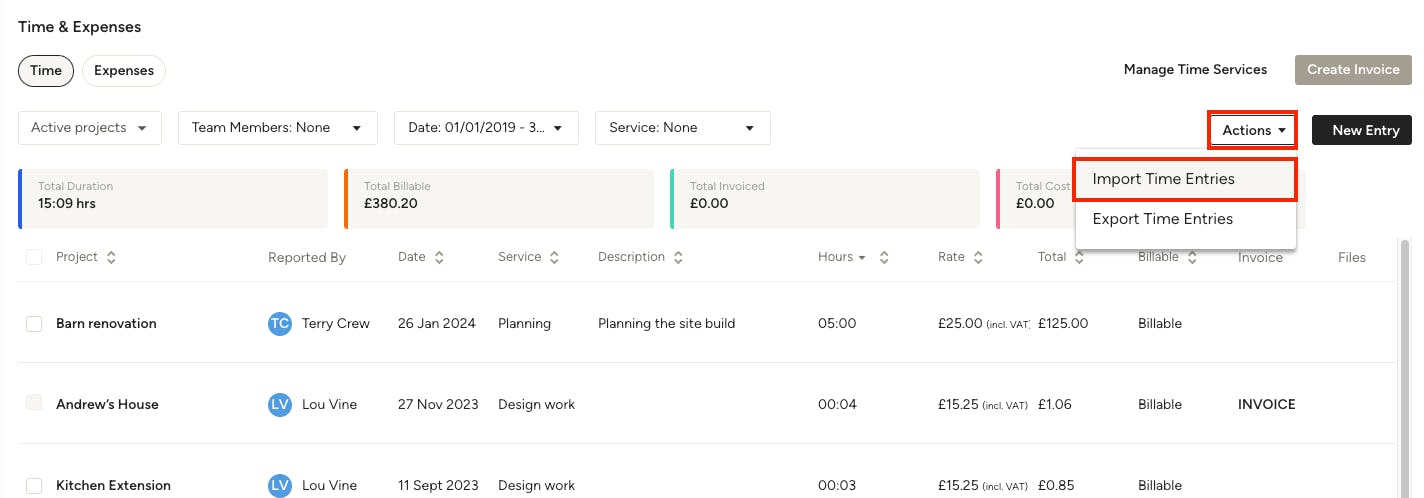Open the INVOICE link for Andrew's House
The height and width of the screenshot is (498, 1424).
coord(1266,404)
